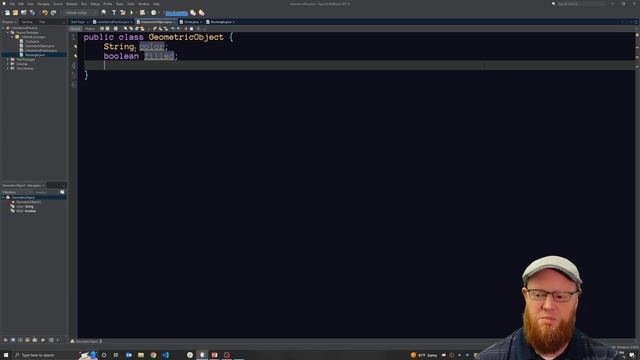
Task: Click the first garbage collection icon
Action: click(x=193, y=13)
